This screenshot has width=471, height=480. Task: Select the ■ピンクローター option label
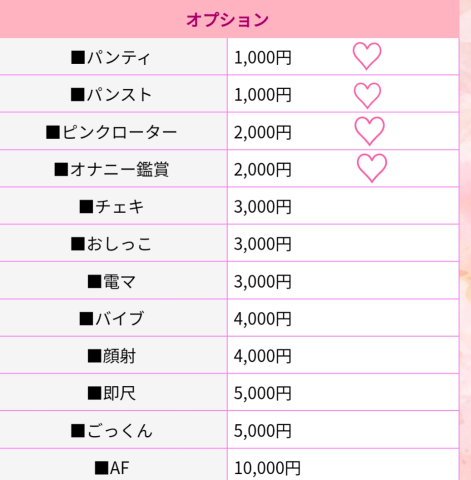coord(111,132)
